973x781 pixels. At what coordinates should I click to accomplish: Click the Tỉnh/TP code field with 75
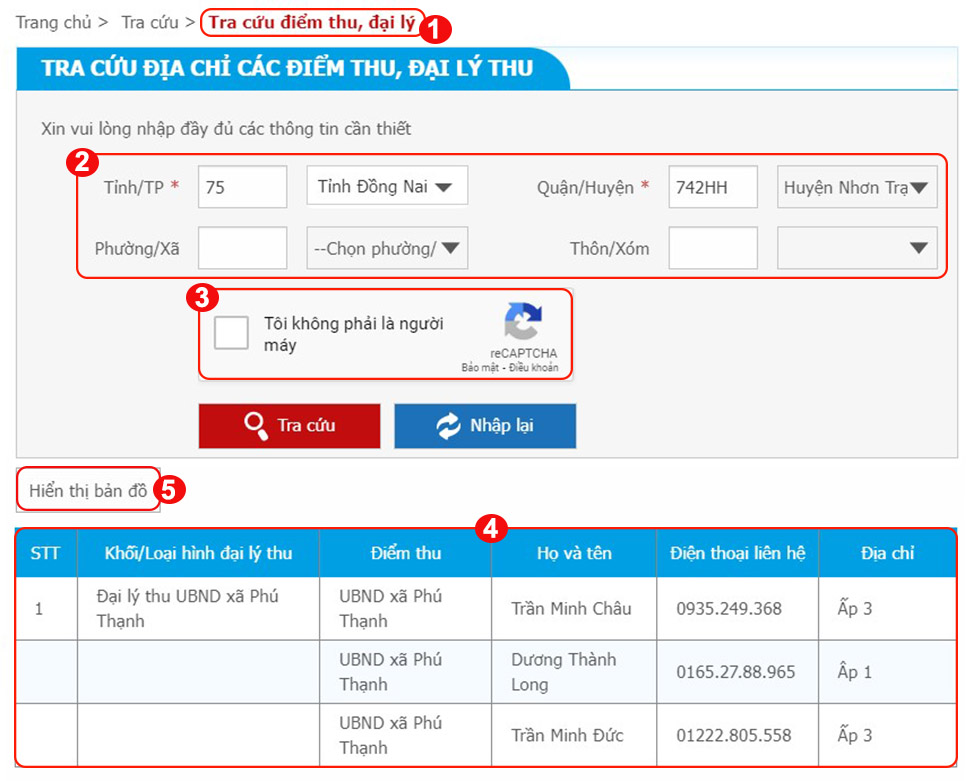242,188
